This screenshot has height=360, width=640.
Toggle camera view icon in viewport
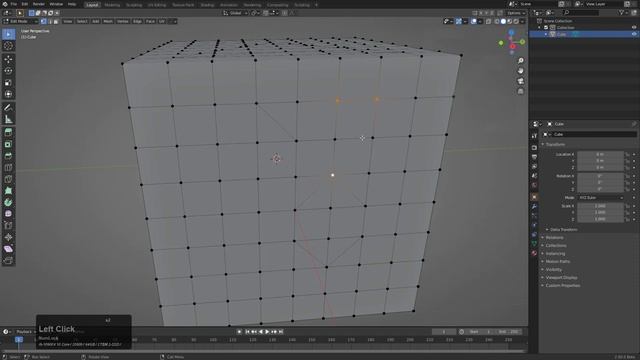[x=520, y=81]
